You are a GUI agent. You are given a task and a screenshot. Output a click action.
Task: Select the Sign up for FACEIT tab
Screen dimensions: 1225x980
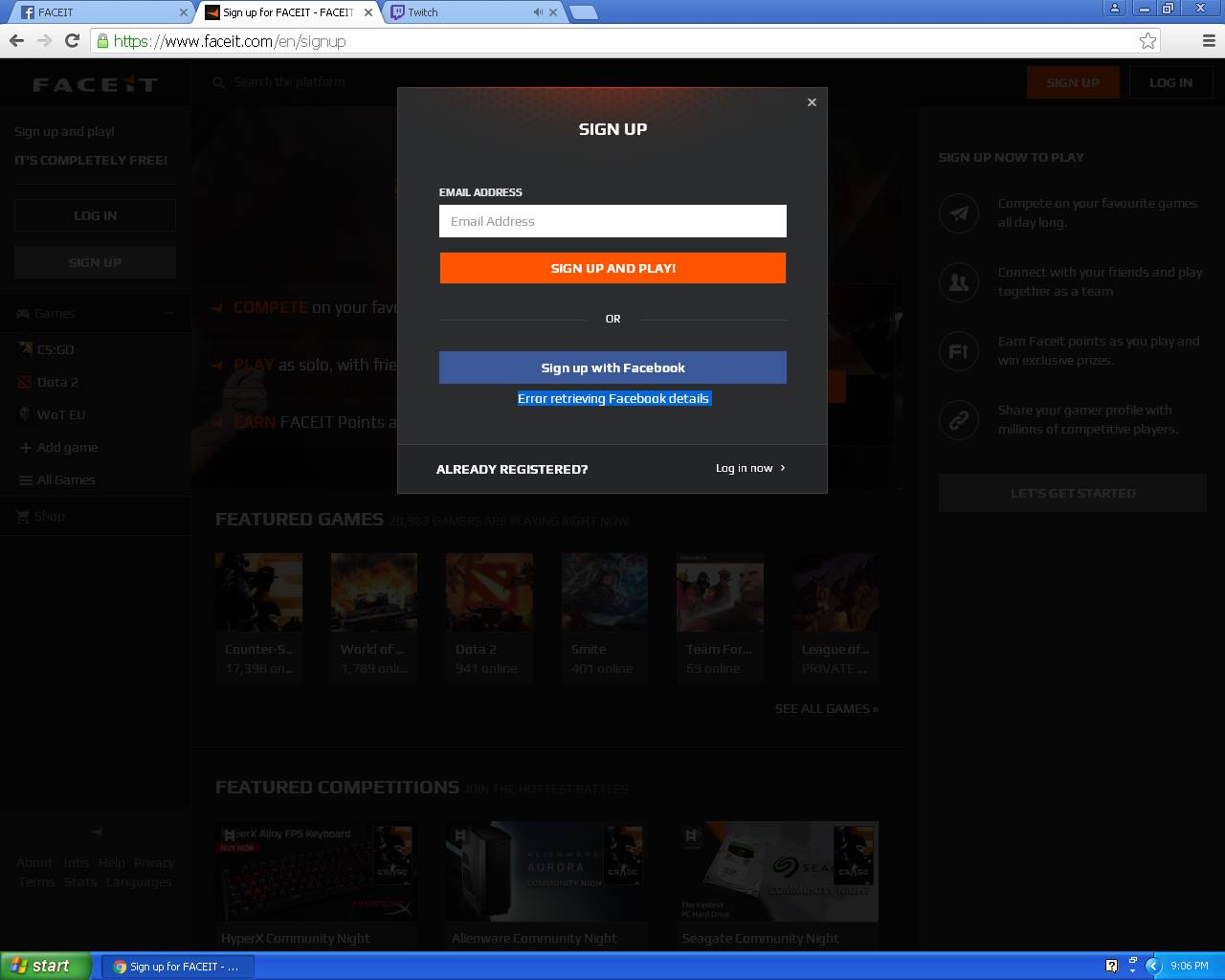tap(287, 12)
